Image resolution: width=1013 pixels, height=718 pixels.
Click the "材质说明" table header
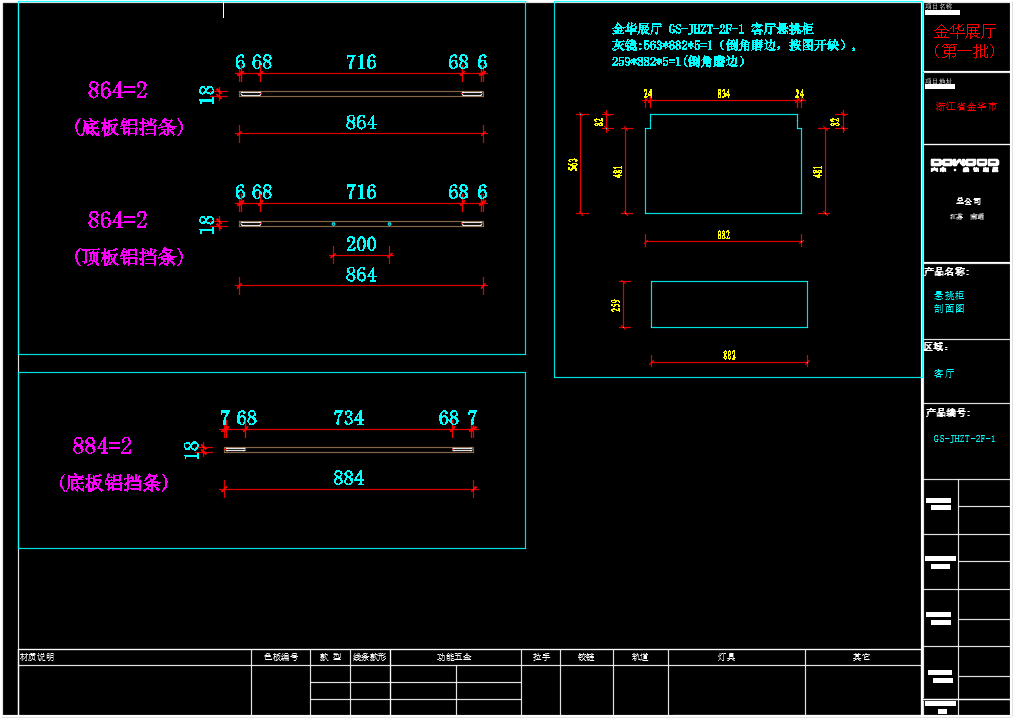point(37,657)
